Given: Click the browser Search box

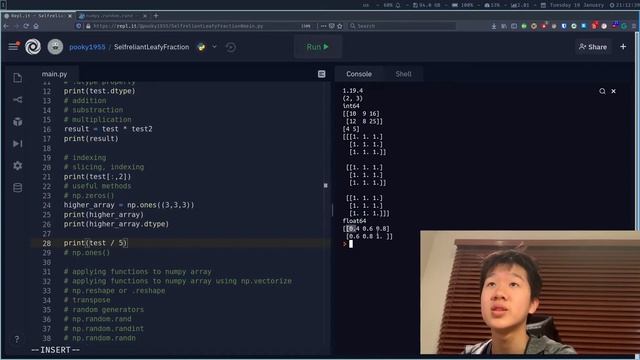Looking at the screenshot, I should click(402, 26).
